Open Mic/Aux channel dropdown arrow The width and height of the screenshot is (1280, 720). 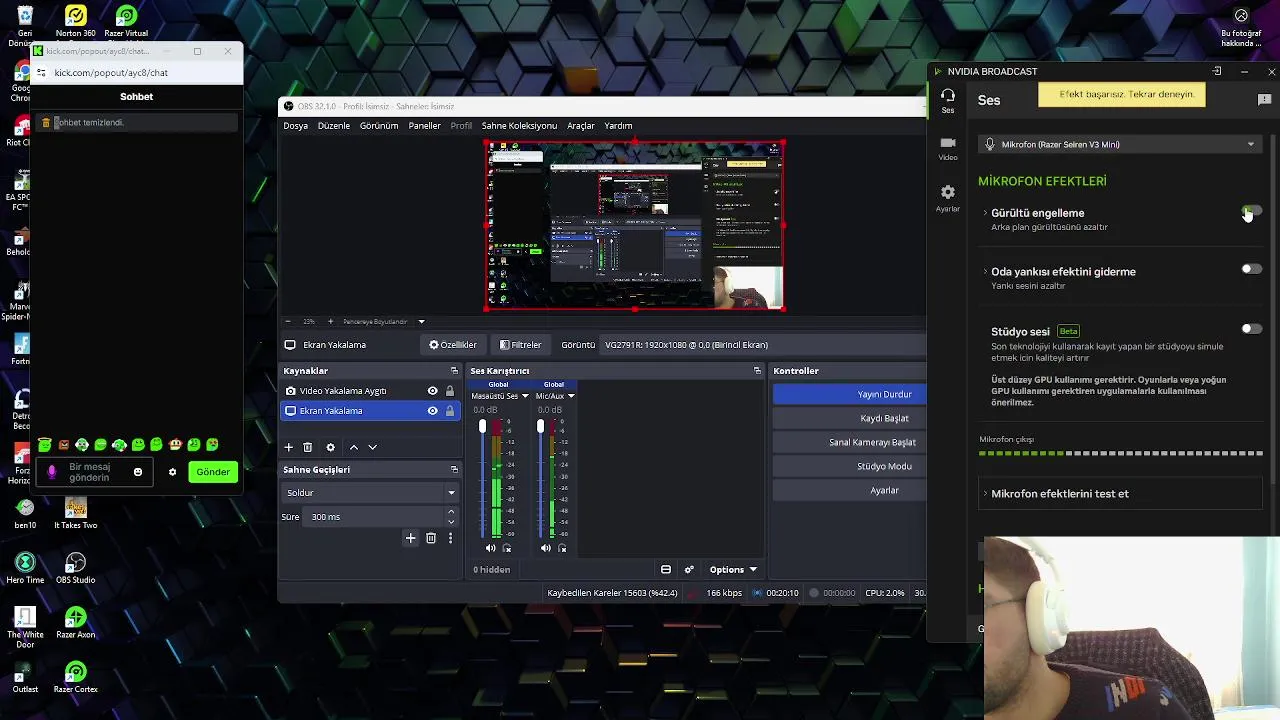570,396
